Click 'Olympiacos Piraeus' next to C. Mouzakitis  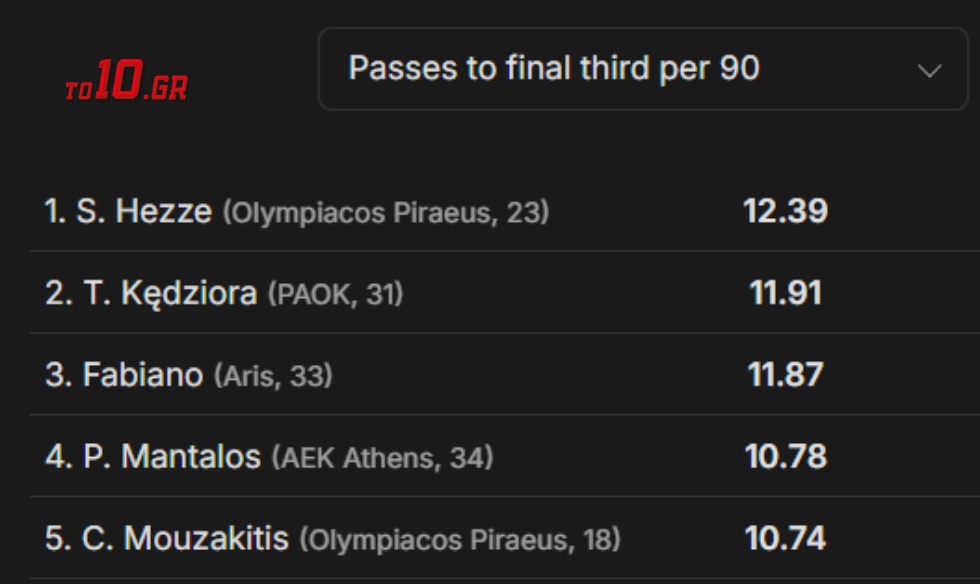[437, 541]
